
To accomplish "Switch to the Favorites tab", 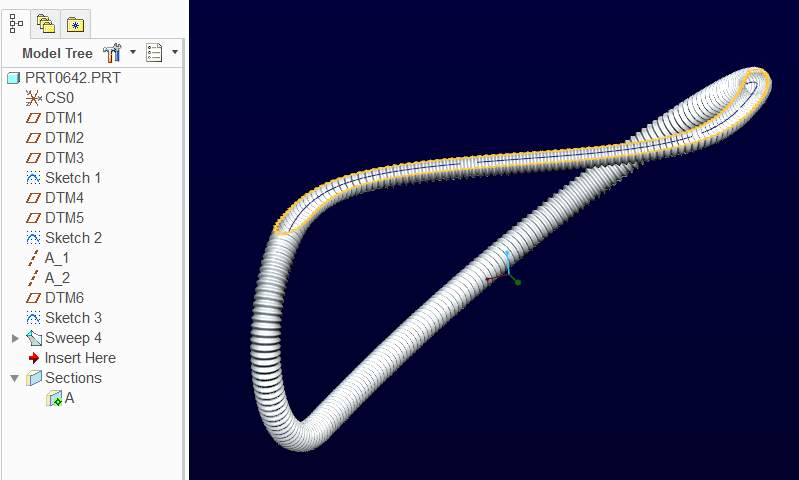I will click(x=75, y=24).
